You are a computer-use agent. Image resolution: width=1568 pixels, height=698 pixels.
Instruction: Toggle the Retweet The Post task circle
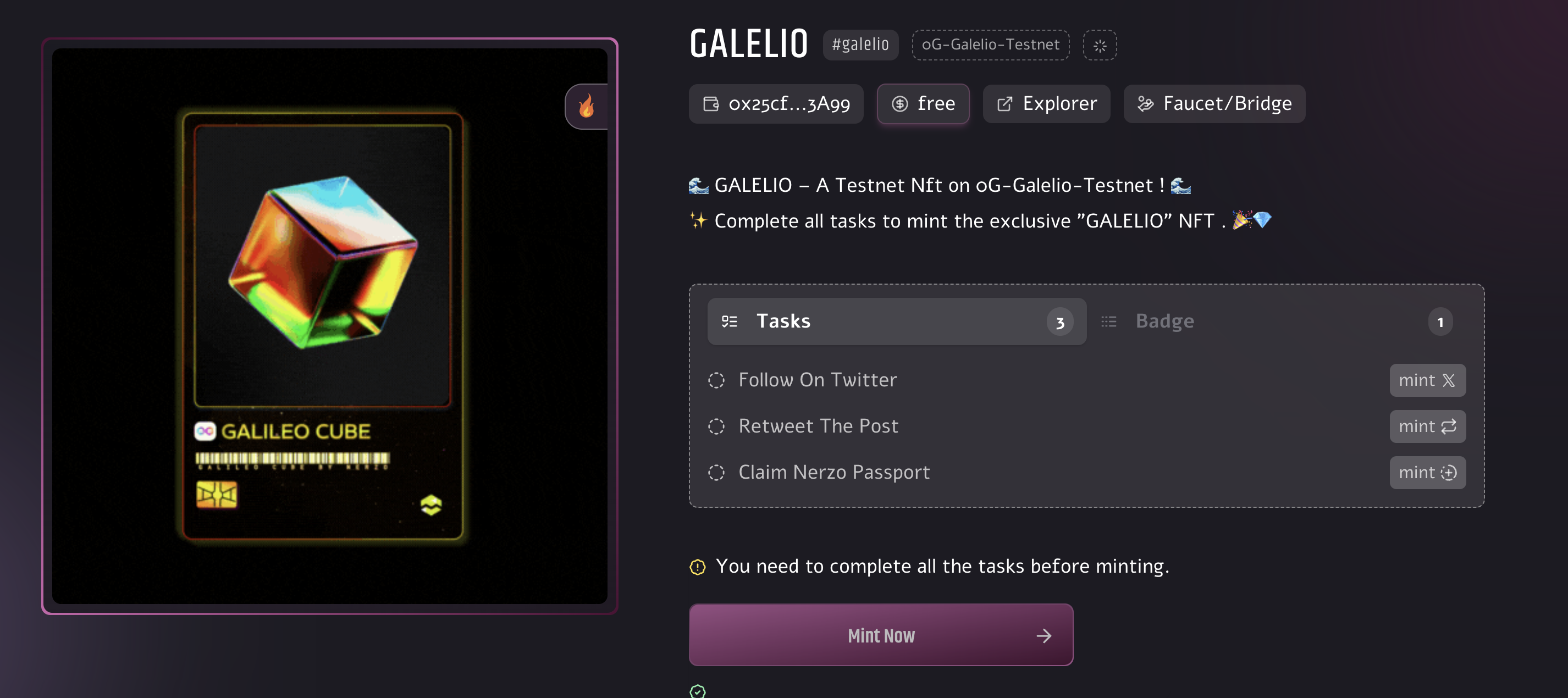click(x=716, y=426)
